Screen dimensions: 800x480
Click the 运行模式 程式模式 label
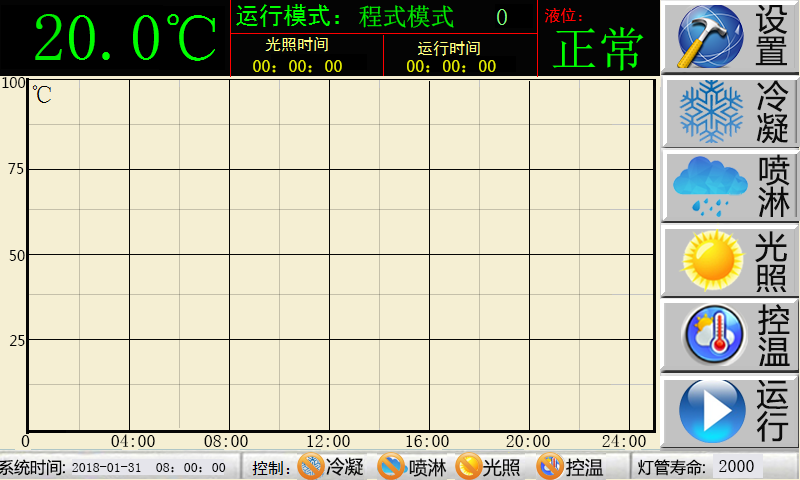[x=345, y=17]
